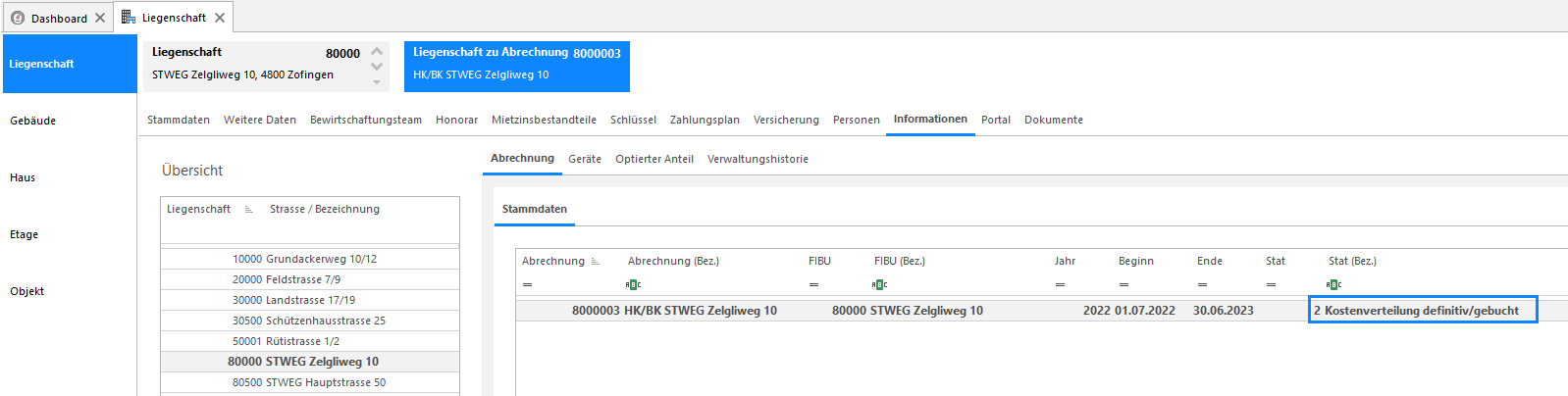Open the Informationen tab
The height and width of the screenshot is (396, 1568).
(930, 119)
